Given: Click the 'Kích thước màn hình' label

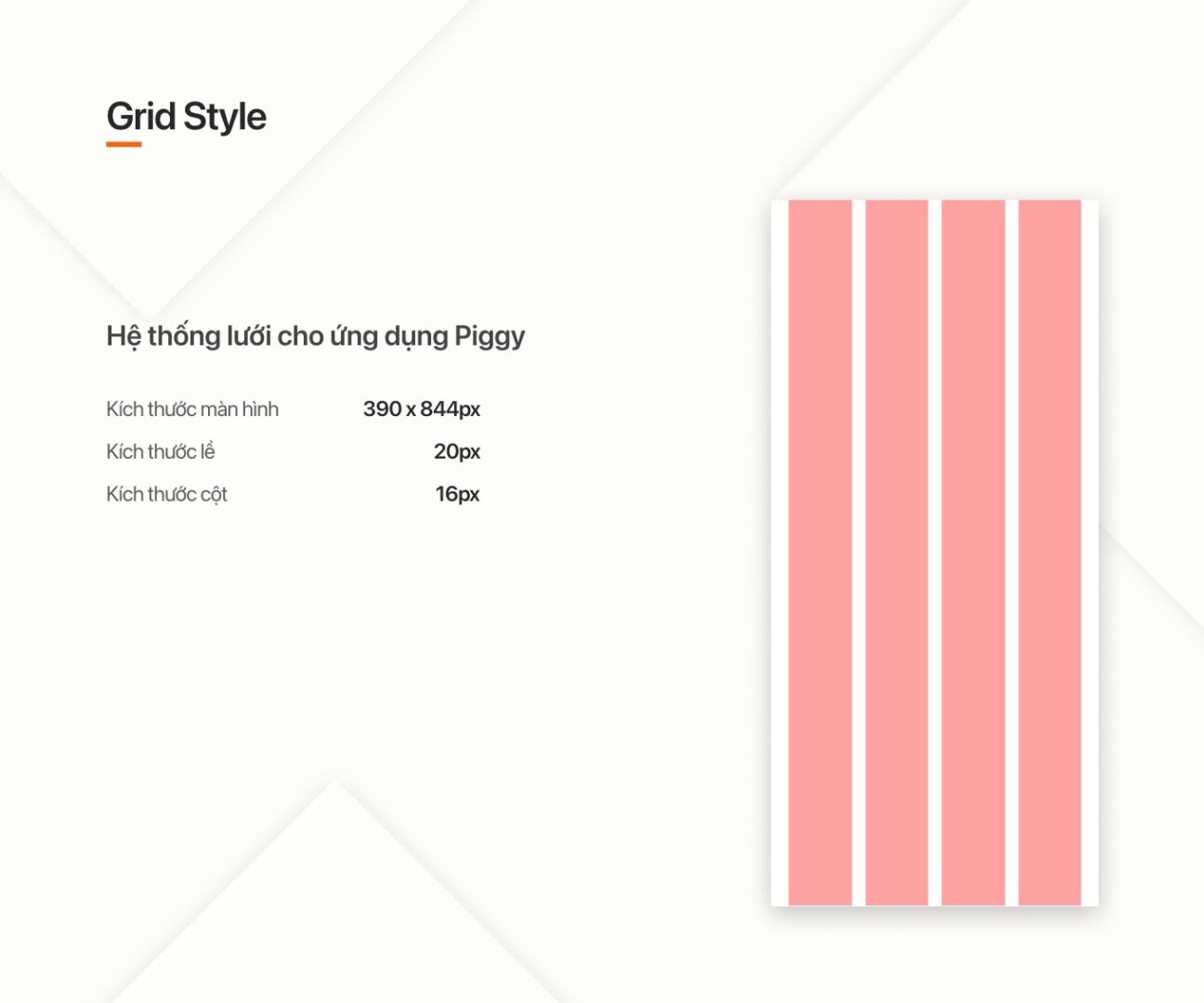Looking at the screenshot, I should (x=192, y=409).
